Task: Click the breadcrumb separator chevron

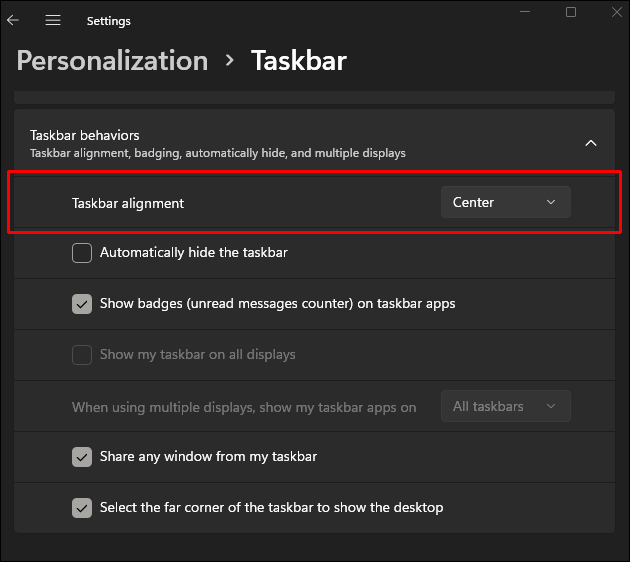Action: 230,60
